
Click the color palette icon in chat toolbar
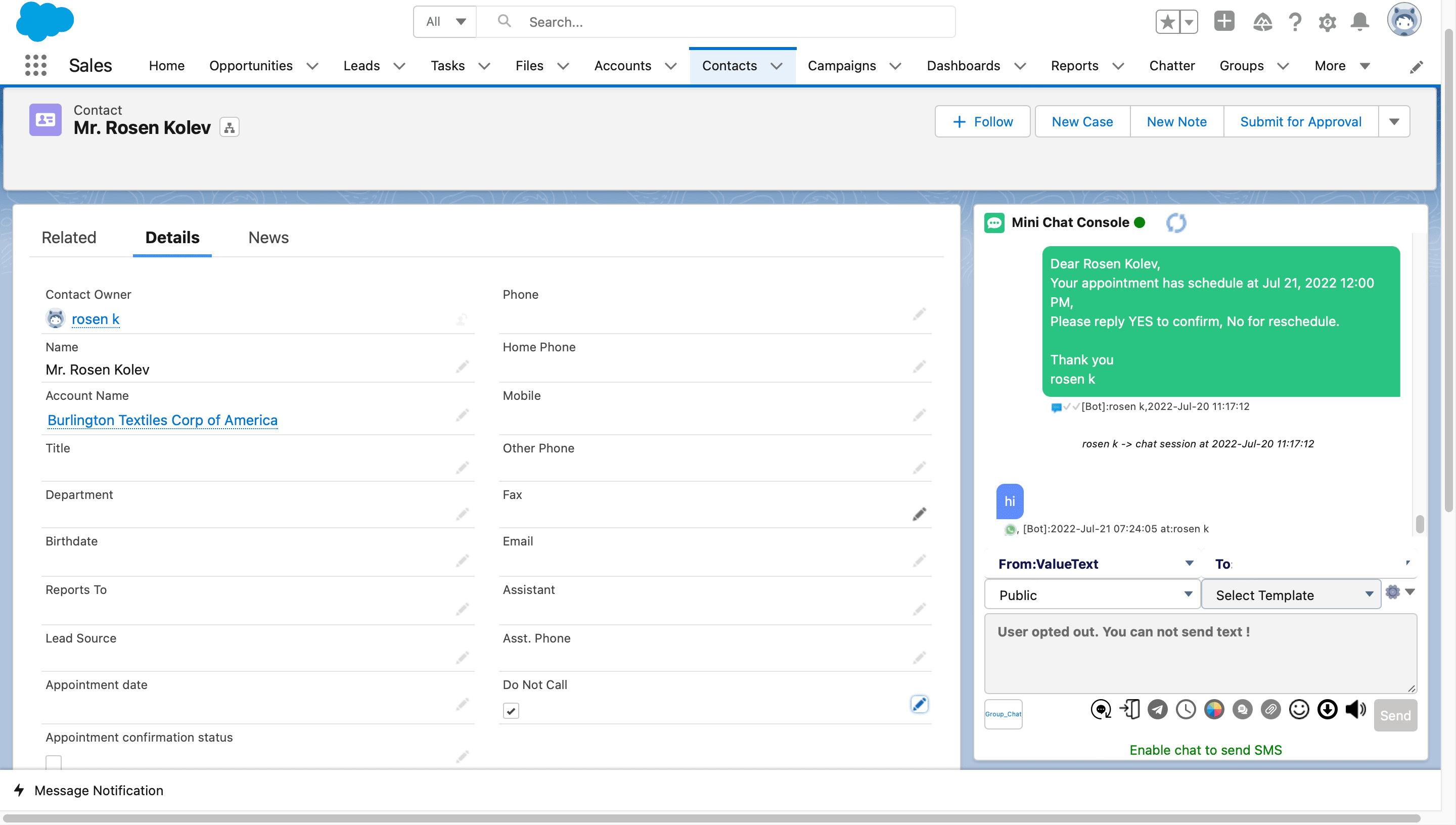[1214, 712]
